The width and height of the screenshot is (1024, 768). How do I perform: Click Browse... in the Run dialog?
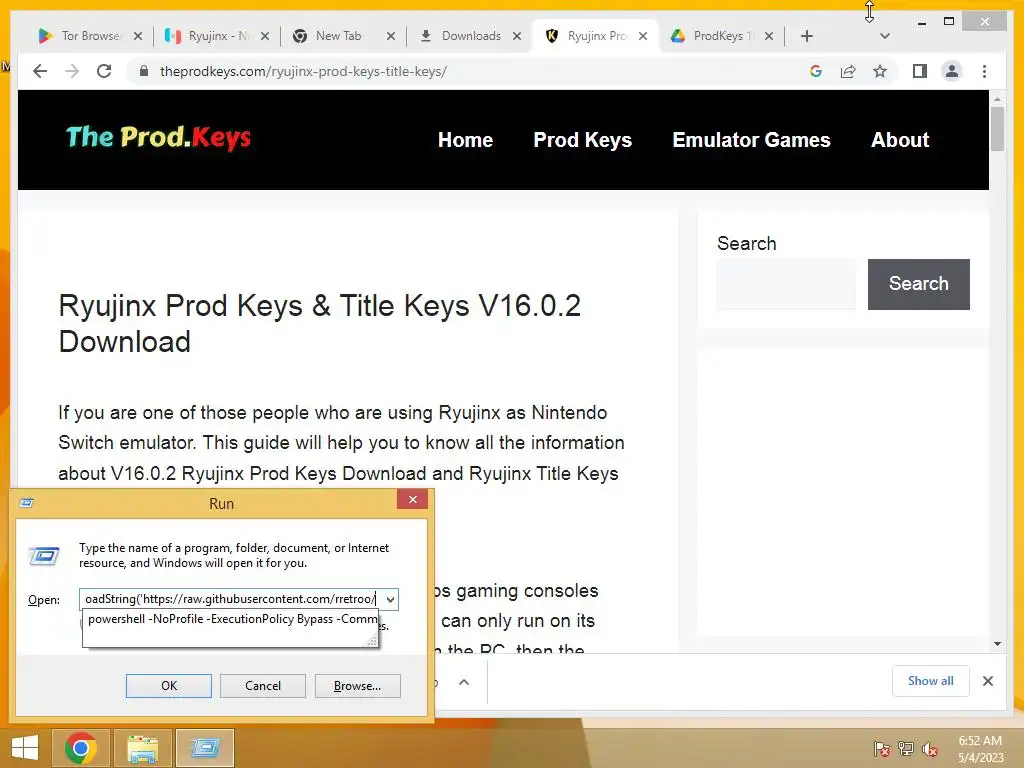coord(357,686)
